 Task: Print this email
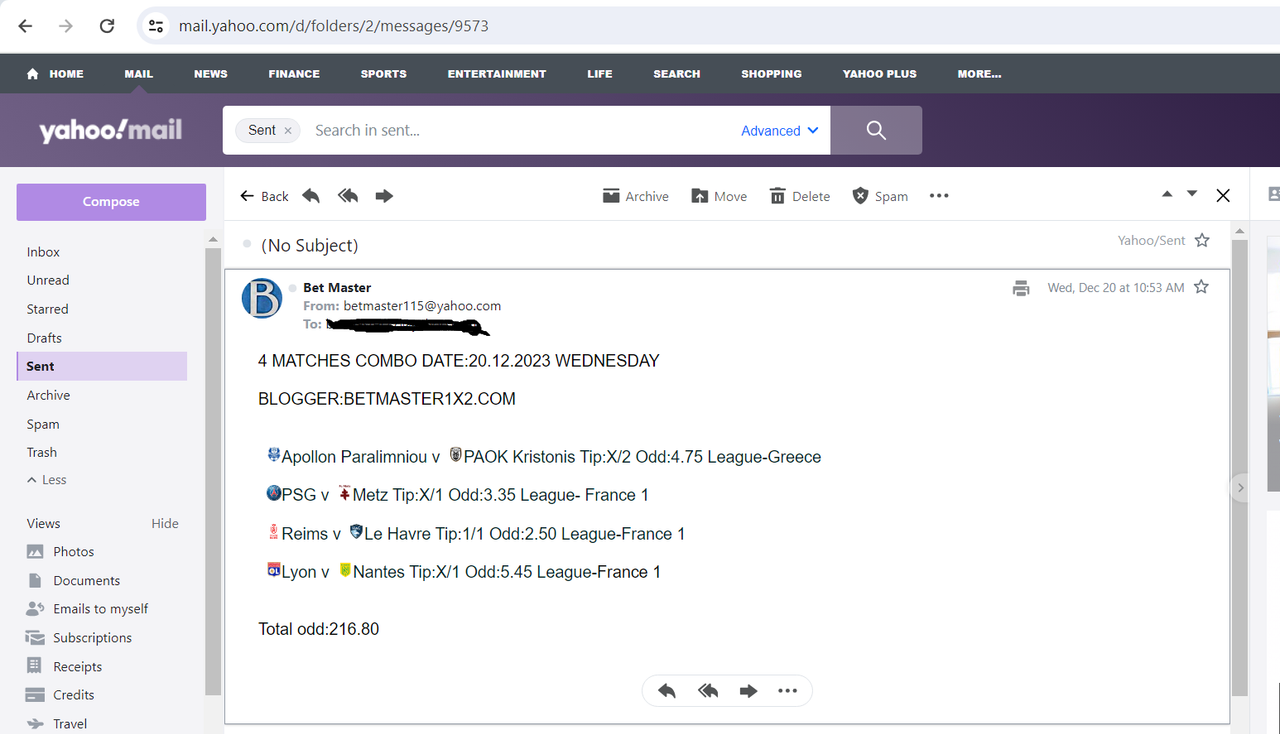pyautogui.click(x=1021, y=288)
